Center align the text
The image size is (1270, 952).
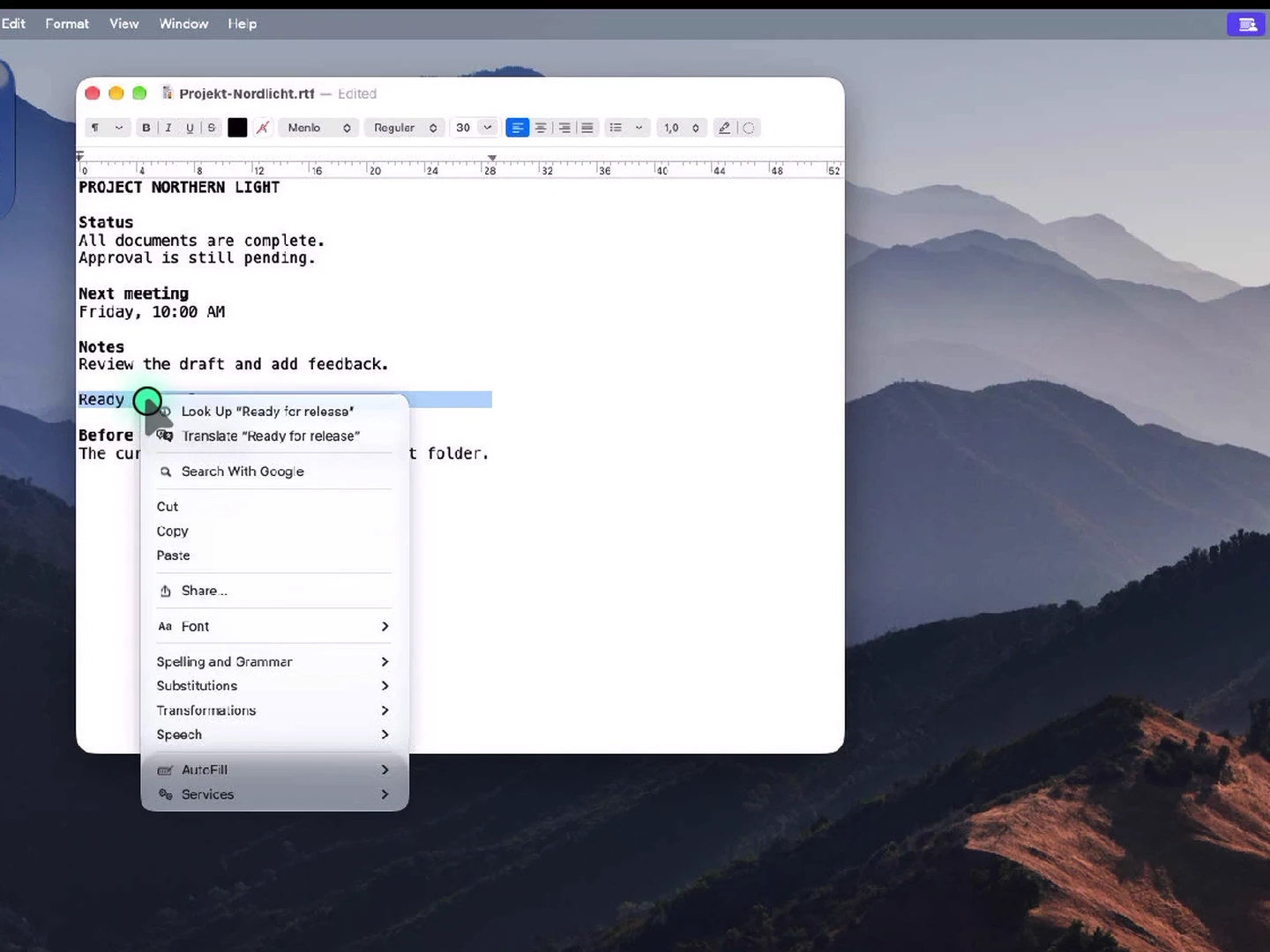(541, 128)
